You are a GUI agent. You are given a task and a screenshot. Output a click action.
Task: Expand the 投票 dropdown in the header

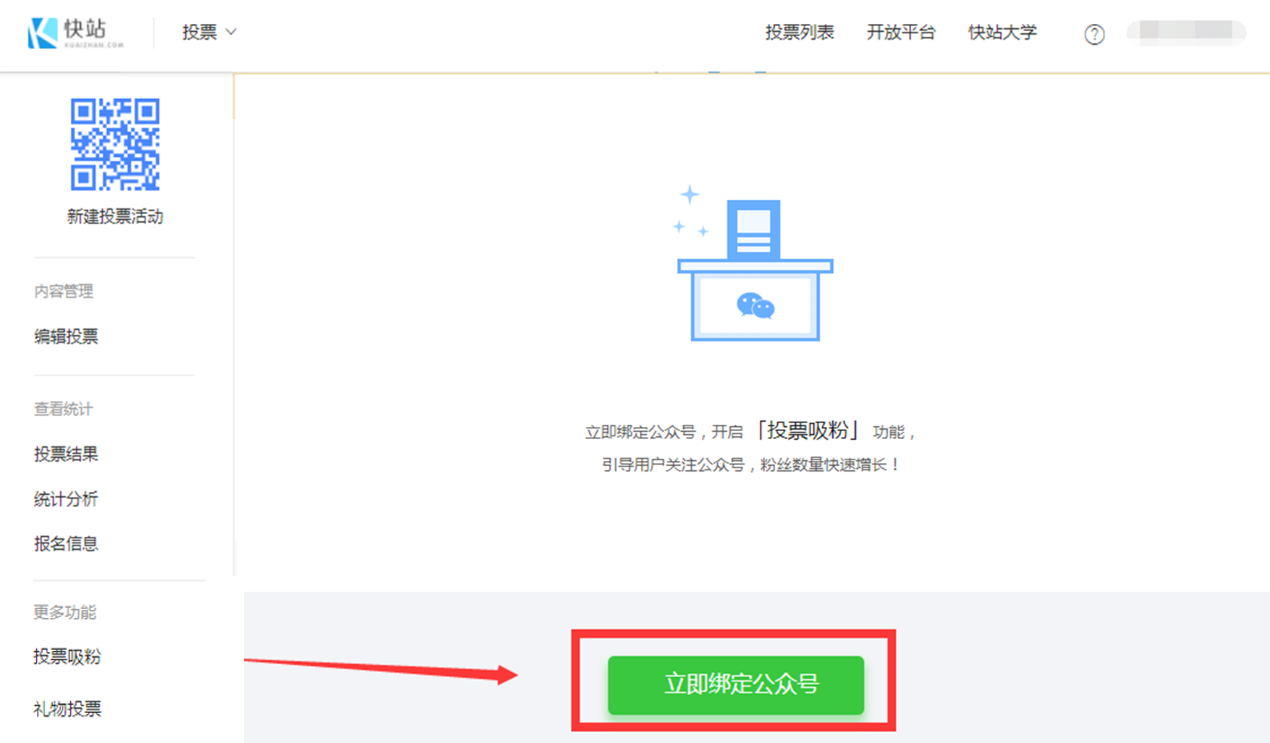209,33
